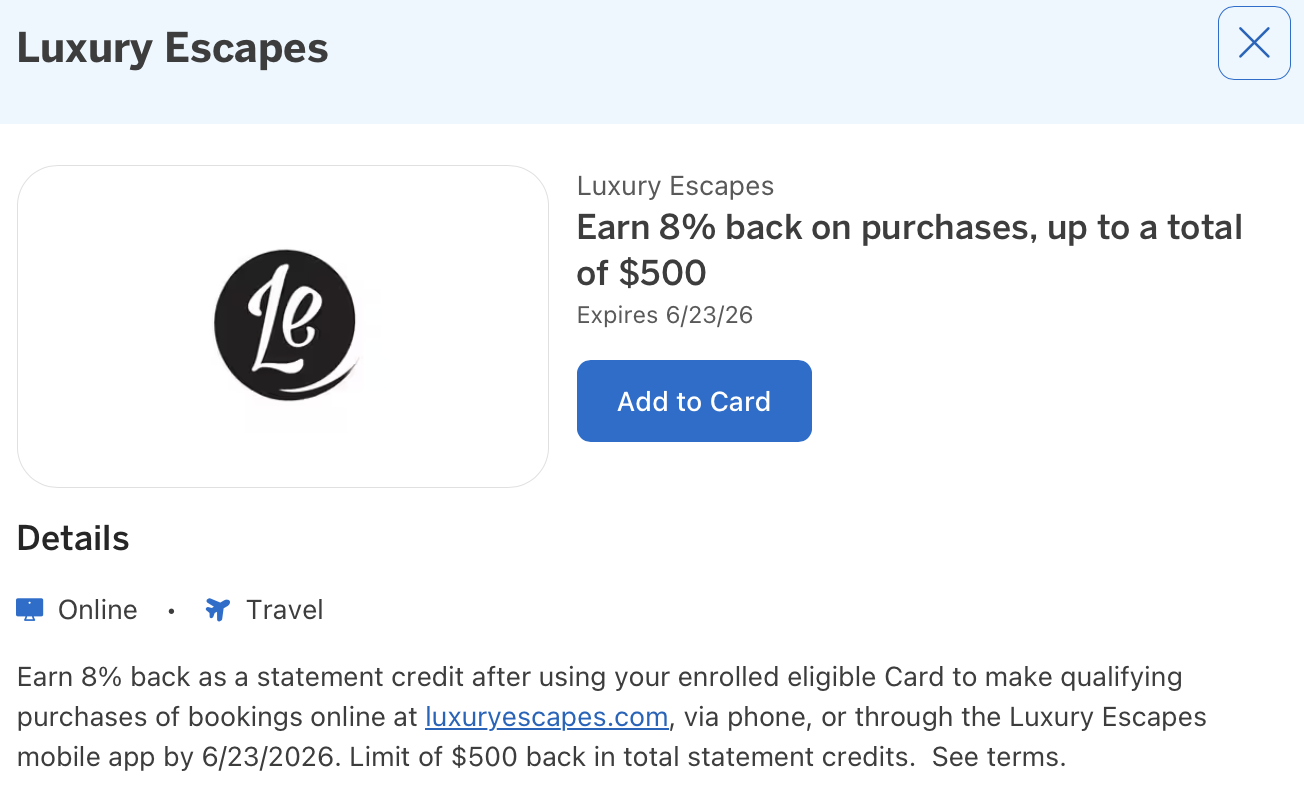This screenshot has width=1304, height=806.
Task: Select the Travel category label
Action: pos(286,609)
